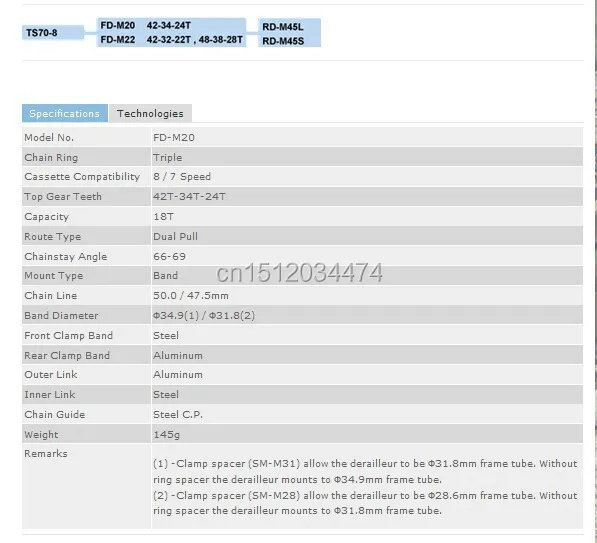Click remark (2) about SM-M28 clamp spacer

point(365,503)
